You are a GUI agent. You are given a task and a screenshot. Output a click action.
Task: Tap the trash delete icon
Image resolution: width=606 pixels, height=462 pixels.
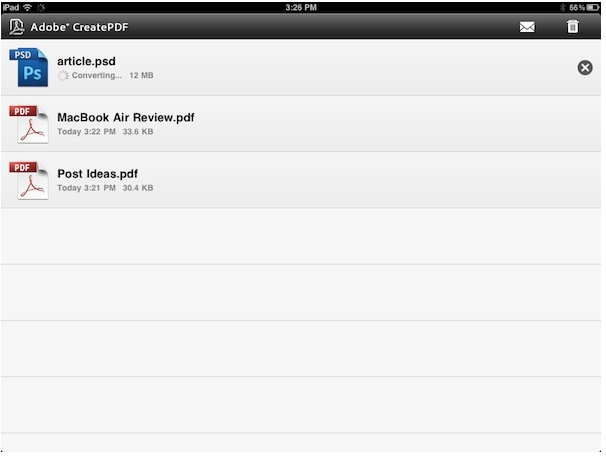(572, 27)
